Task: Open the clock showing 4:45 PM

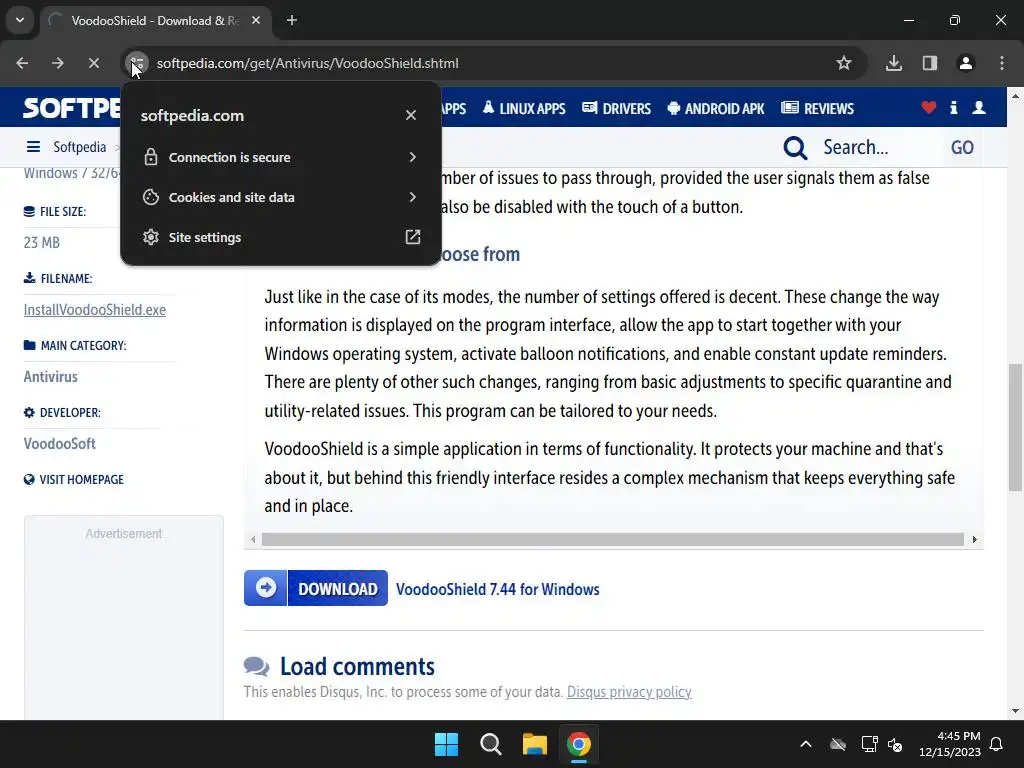Action: coord(950,744)
